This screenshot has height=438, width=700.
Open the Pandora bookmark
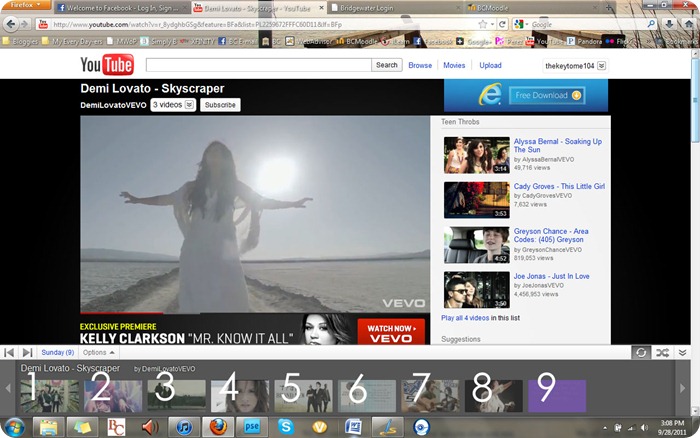tap(585, 41)
